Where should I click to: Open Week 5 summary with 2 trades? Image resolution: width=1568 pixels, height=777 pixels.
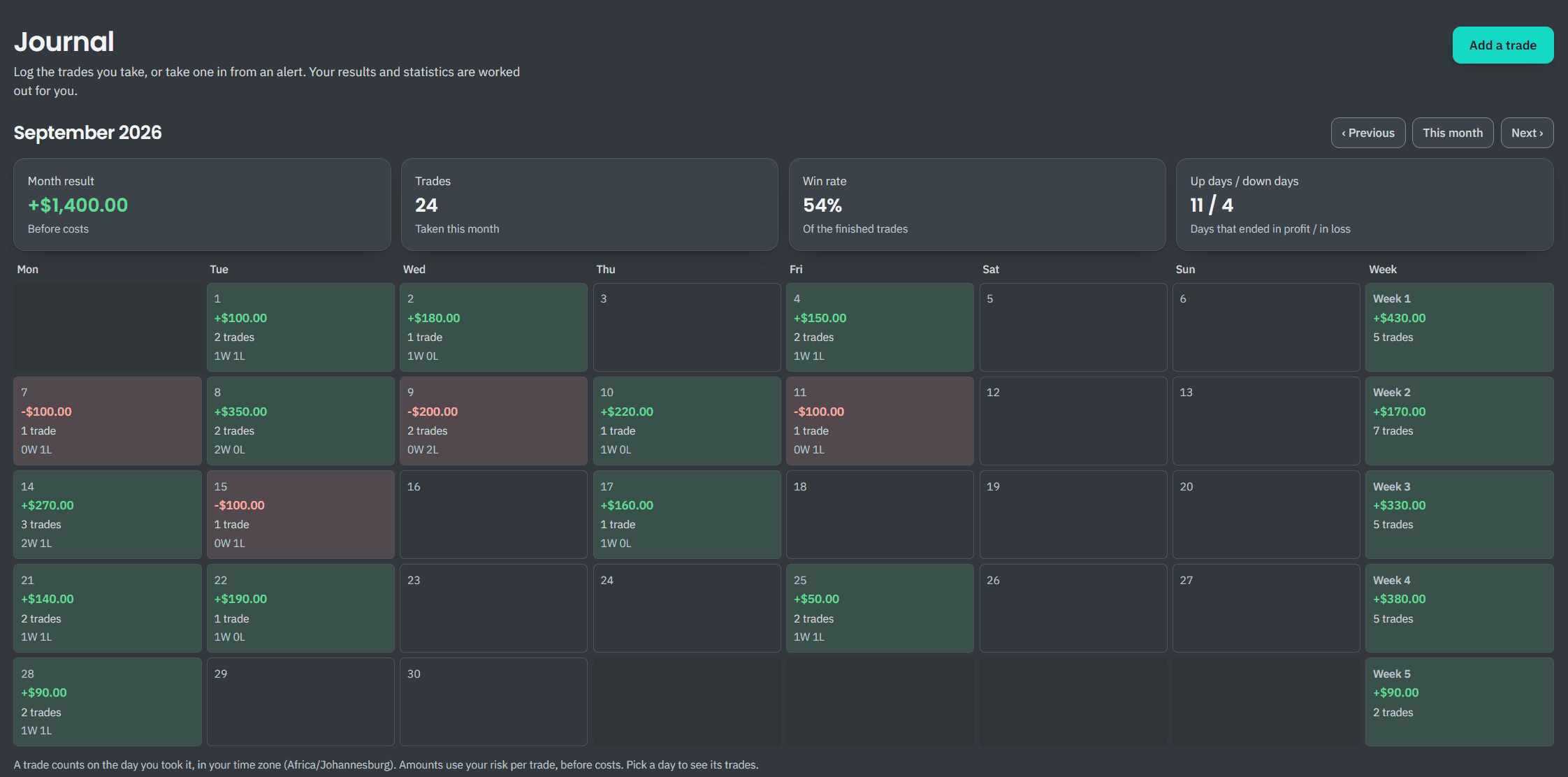(1460, 702)
